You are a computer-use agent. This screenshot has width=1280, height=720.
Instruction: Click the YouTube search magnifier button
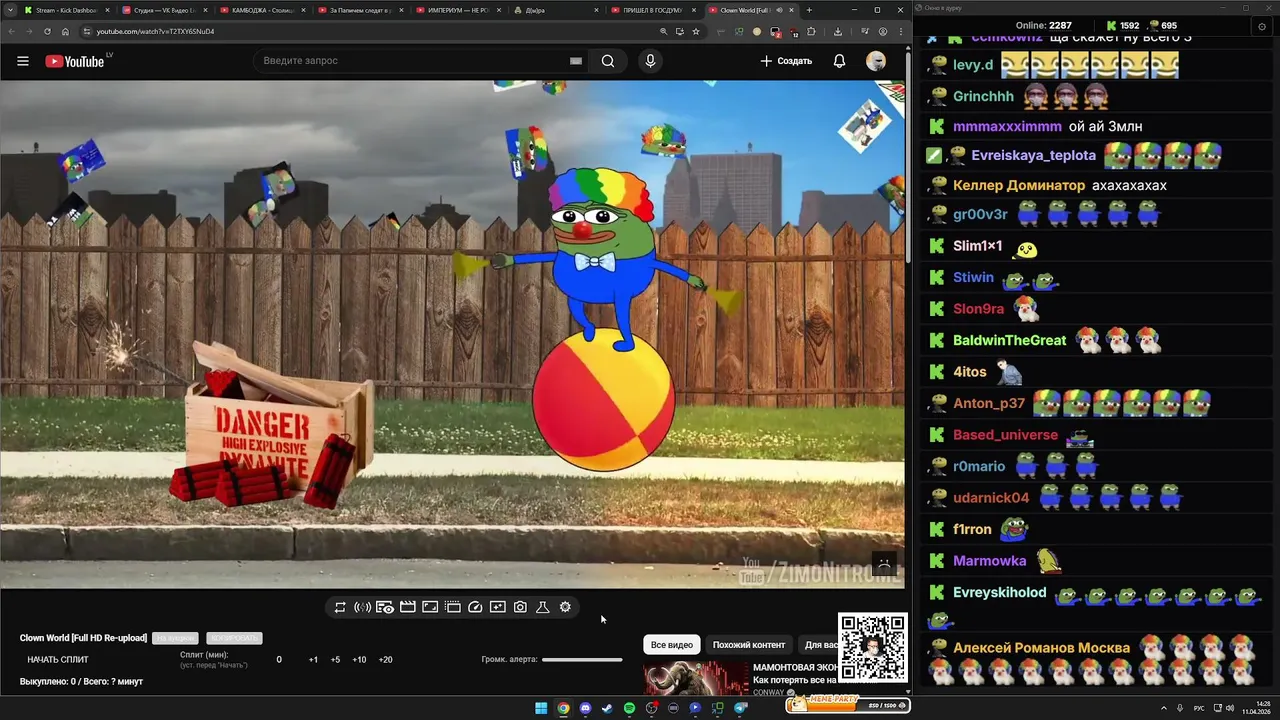(x=607, y=61)
